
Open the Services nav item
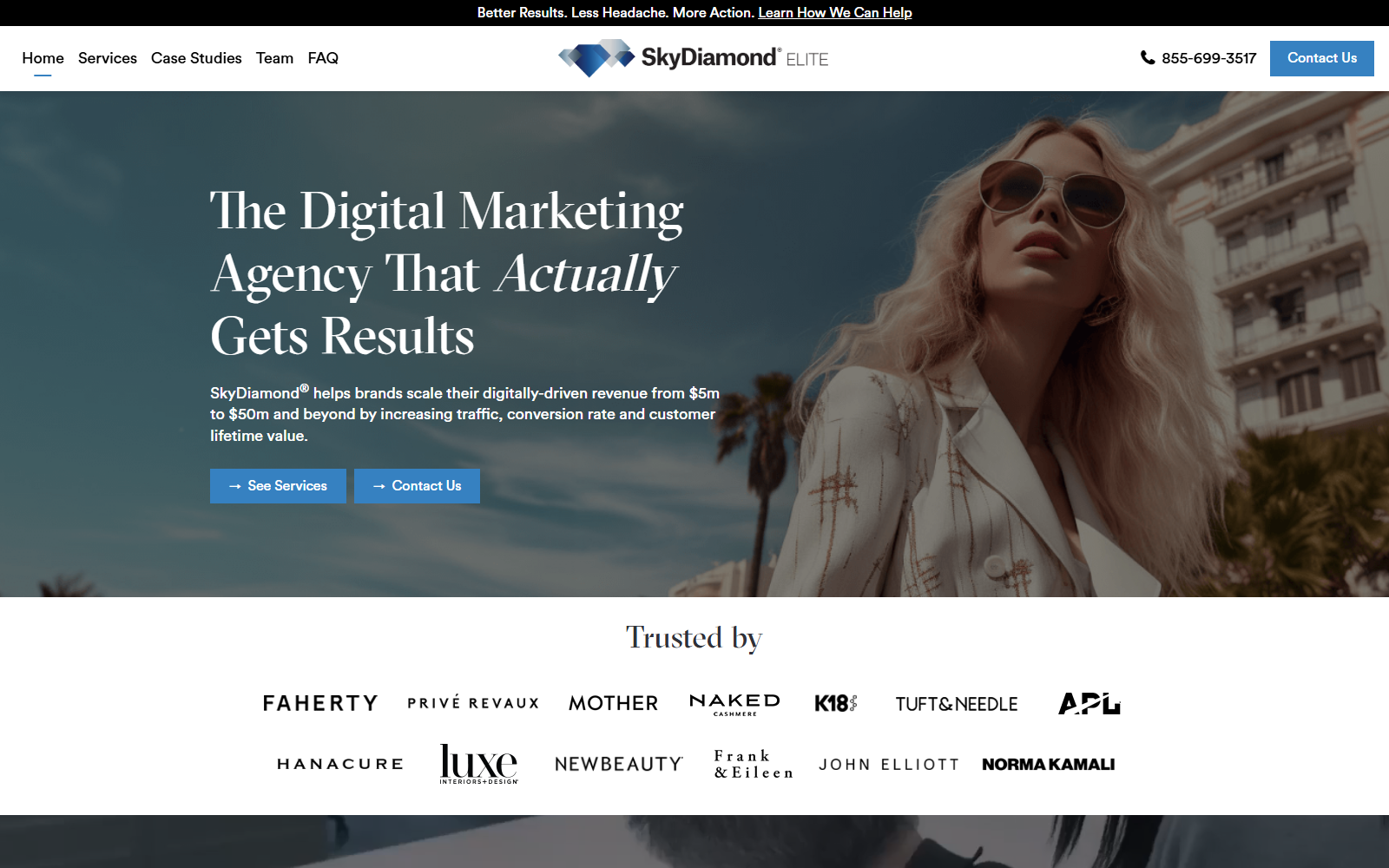(x=108, y=58)
